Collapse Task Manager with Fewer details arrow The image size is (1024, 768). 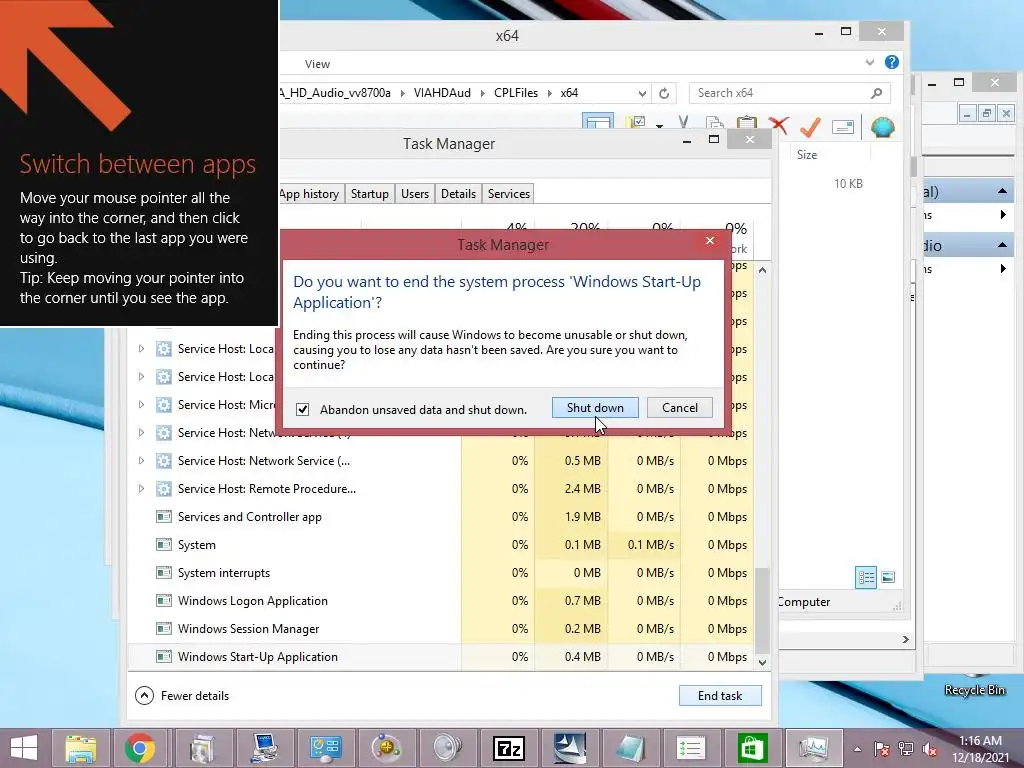point(144,696)
